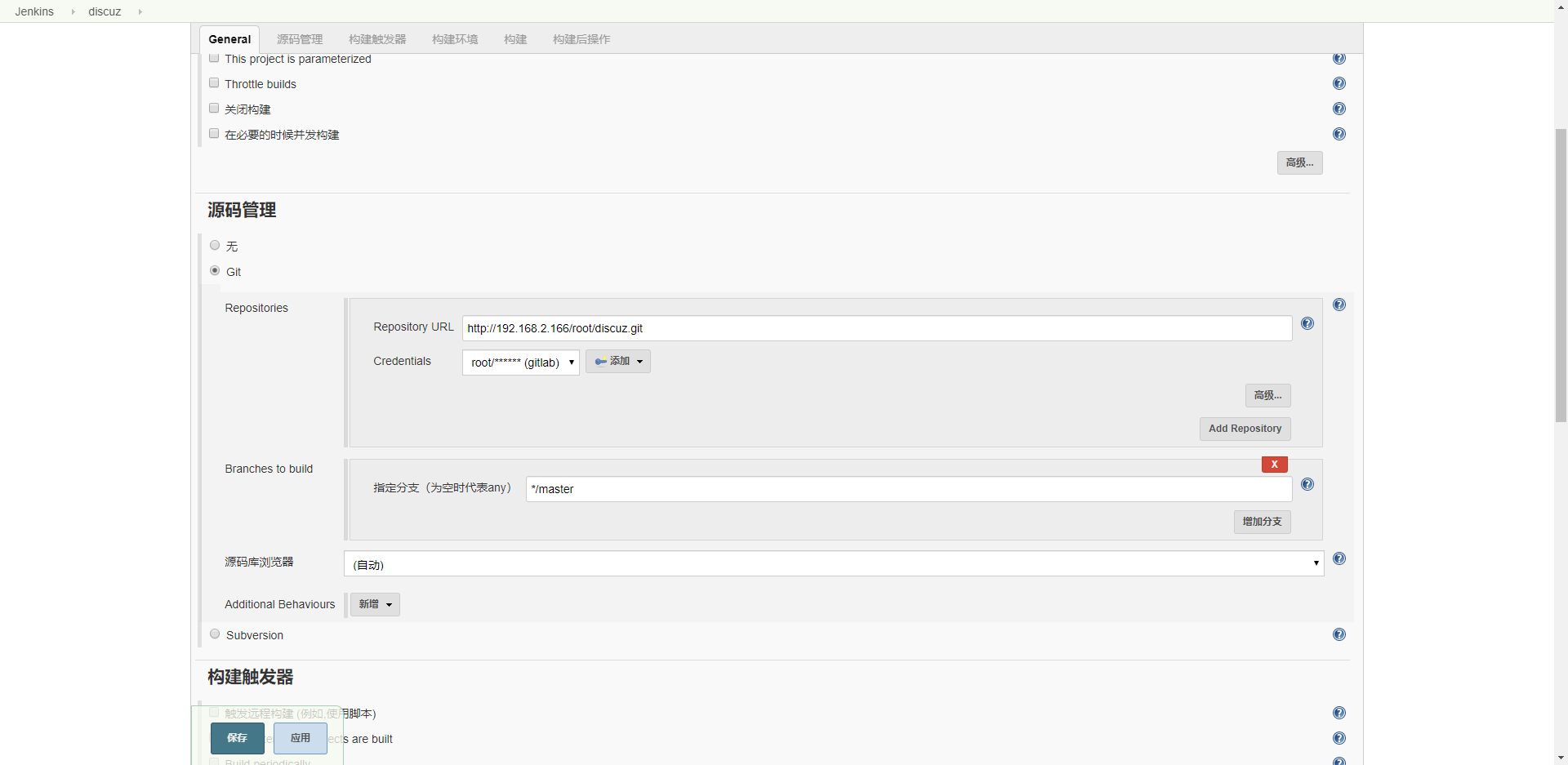
Task: Open help for branch specifier field
Action: point(1307,484)
